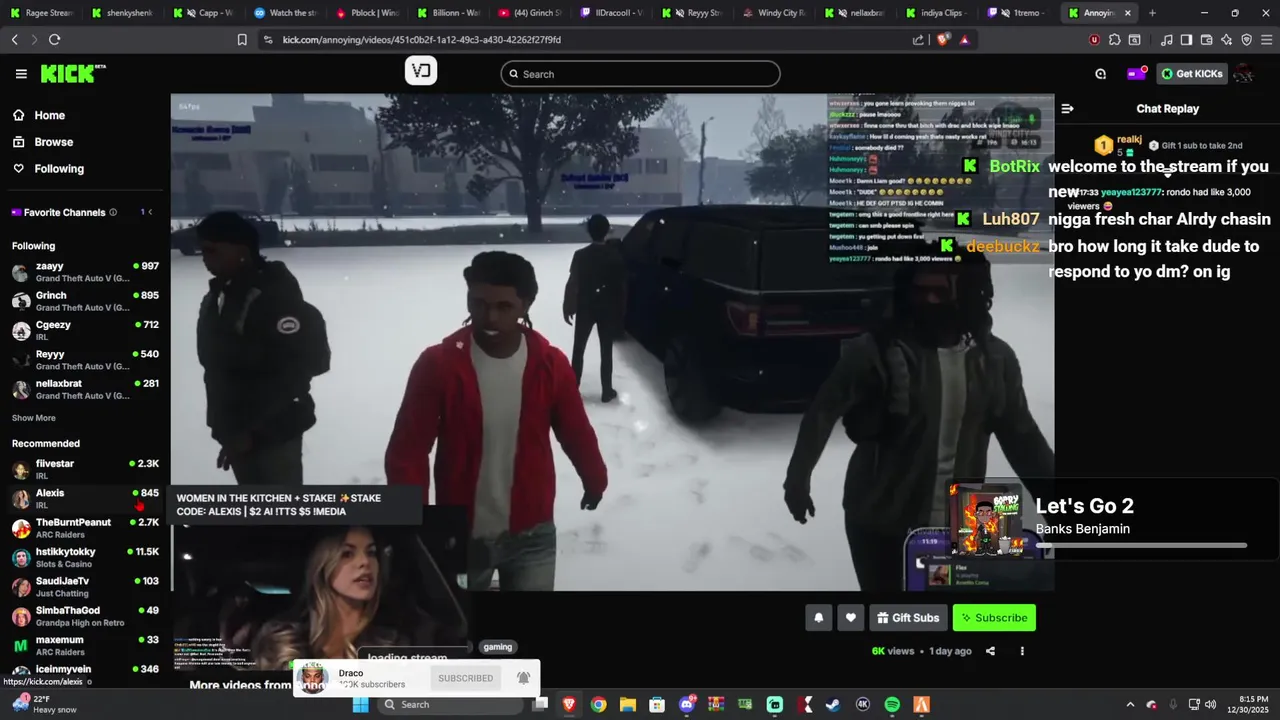Open Reyyy channel in Following list
This screenshot has width=1280, height=720.
pyautogui.click(x=85, y=360)
